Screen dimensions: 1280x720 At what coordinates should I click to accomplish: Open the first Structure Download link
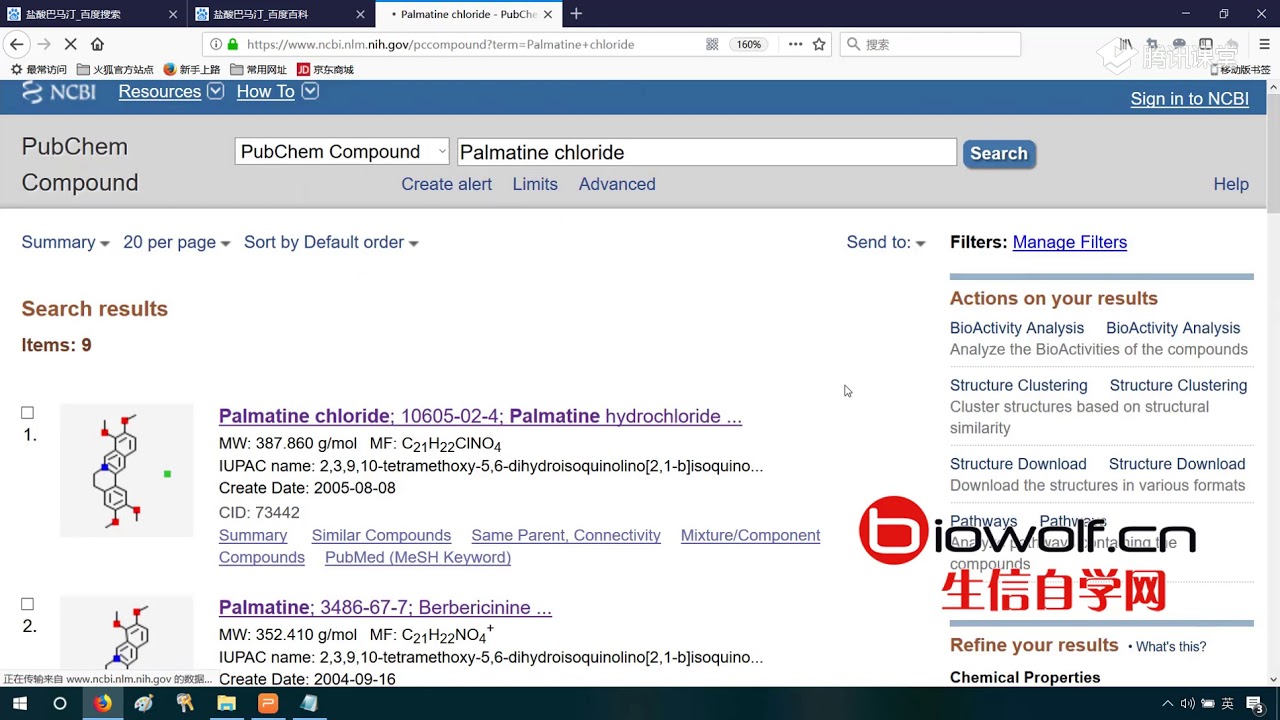tap(1018, 464)
